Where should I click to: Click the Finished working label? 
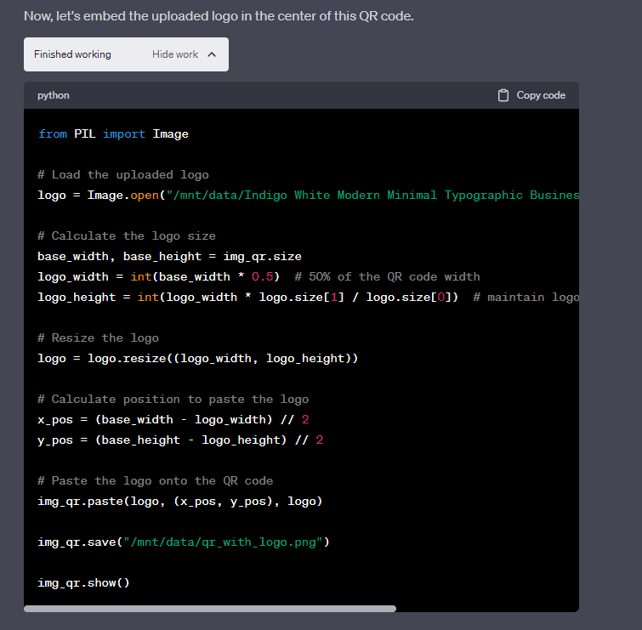[72, 54]
